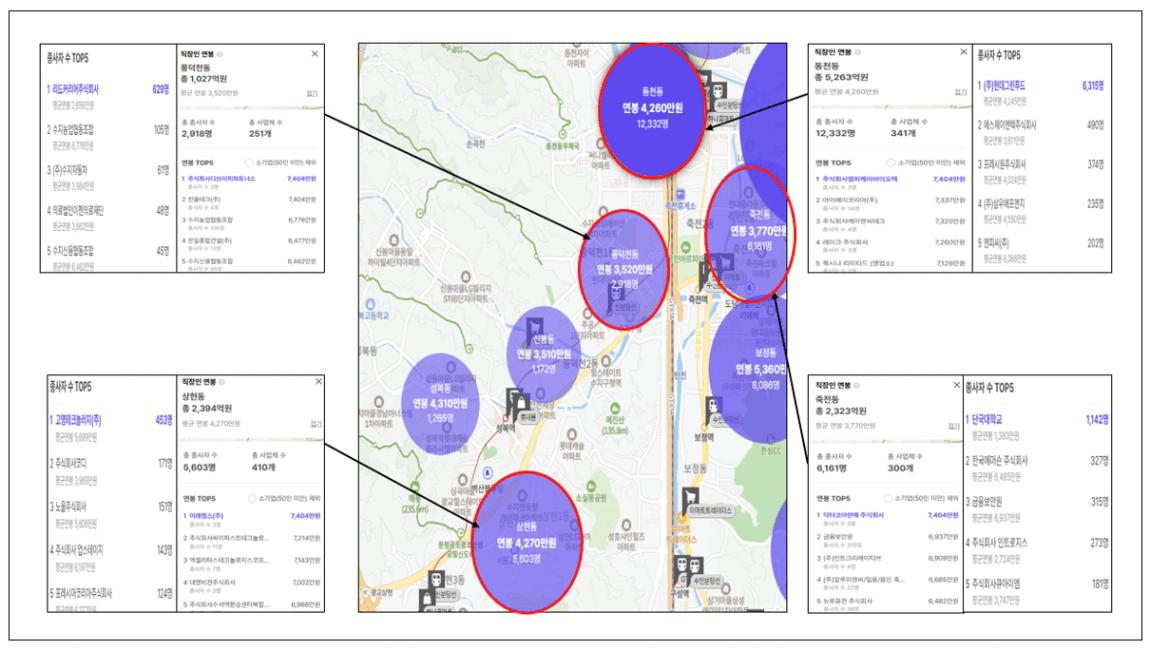
Task: Select the 동천동 salary bubble on map
Action: click(651, 110)
